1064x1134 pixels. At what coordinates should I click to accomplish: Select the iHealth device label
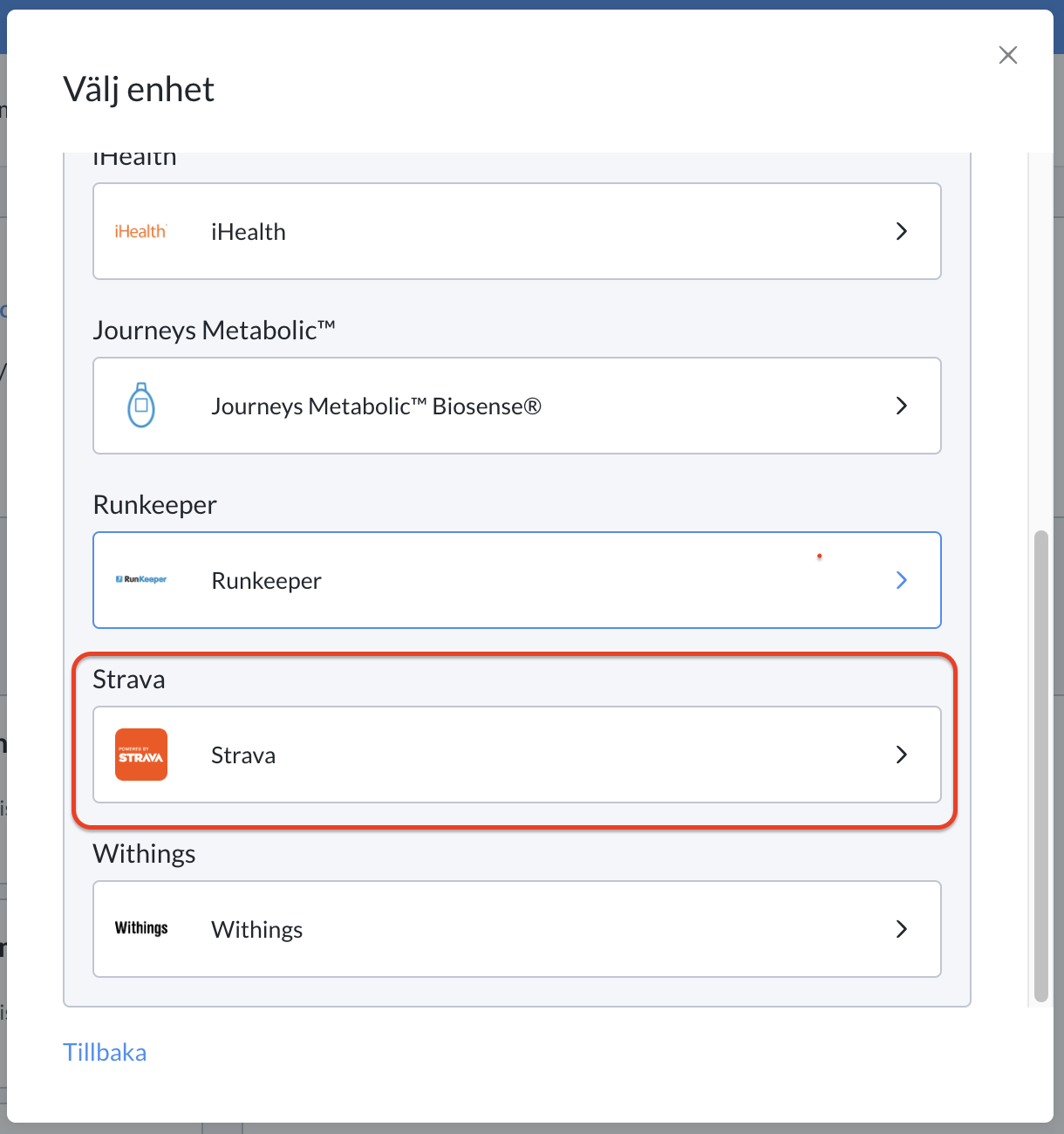pyautogui.click(x=249, y=232)
